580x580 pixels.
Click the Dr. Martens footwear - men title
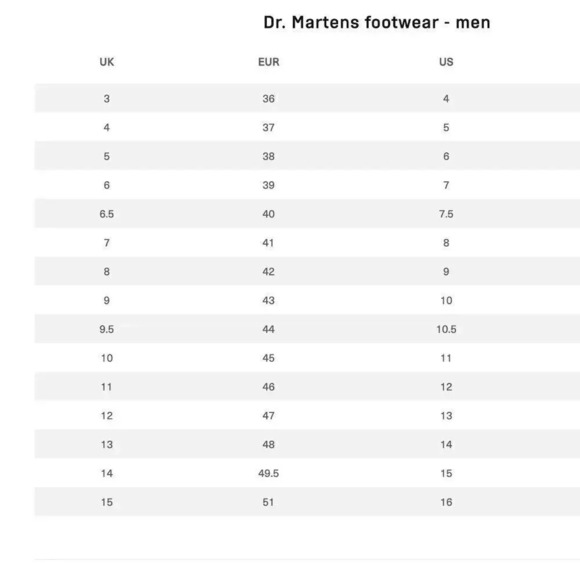(377, 23)
